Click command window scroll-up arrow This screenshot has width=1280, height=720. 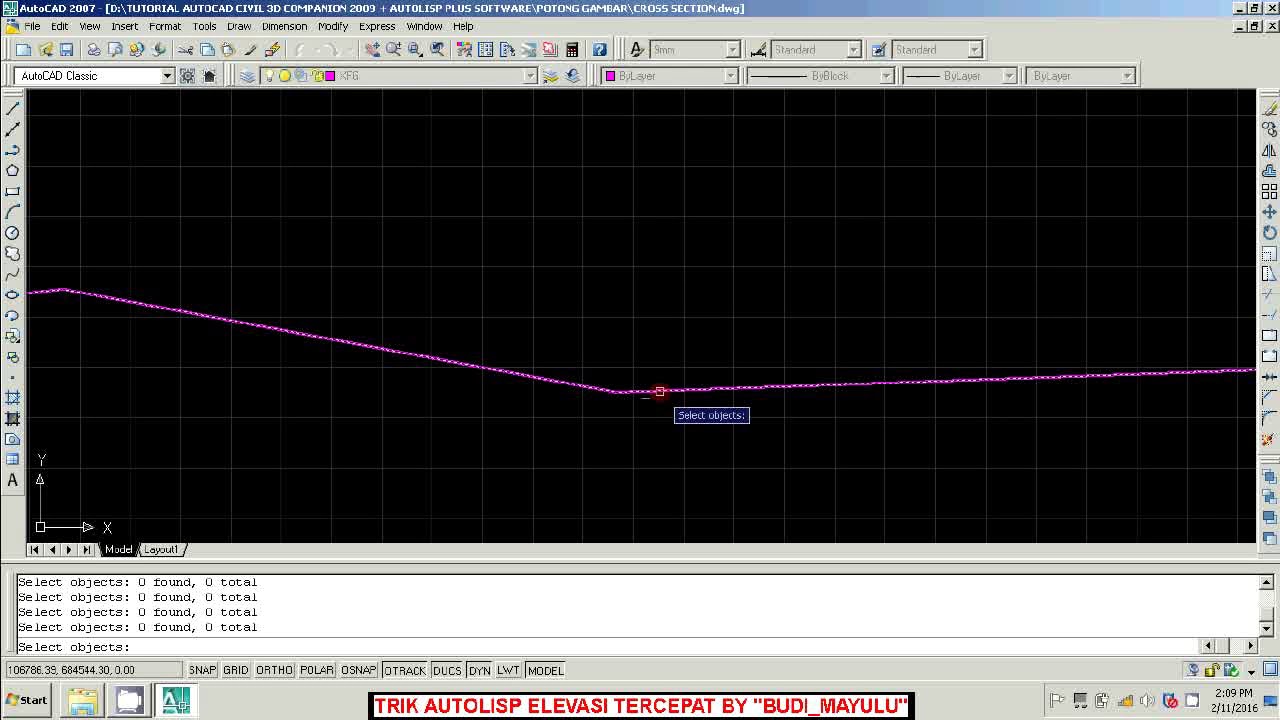click(1267, 582)
